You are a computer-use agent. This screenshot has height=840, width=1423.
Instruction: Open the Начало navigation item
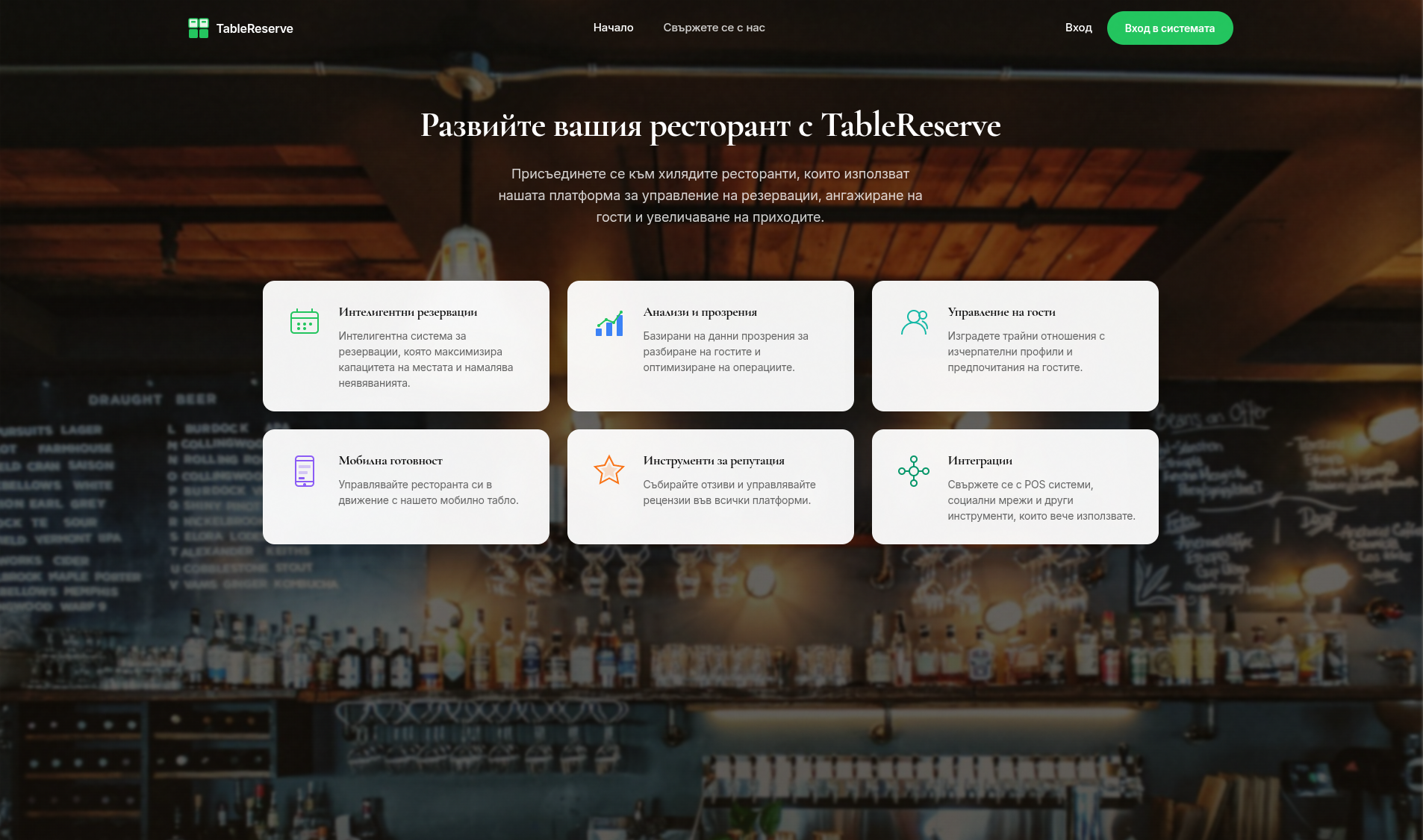pyautogui.click(x=614, y=28)
